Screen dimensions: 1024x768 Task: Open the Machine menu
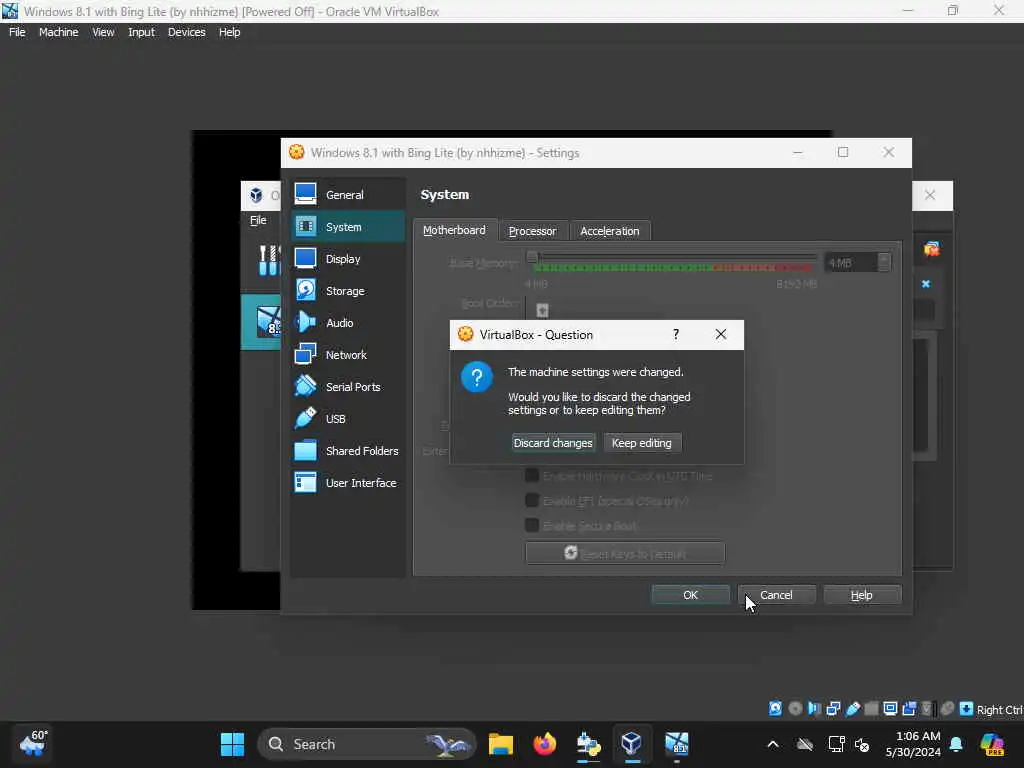[x=58, y=32]
